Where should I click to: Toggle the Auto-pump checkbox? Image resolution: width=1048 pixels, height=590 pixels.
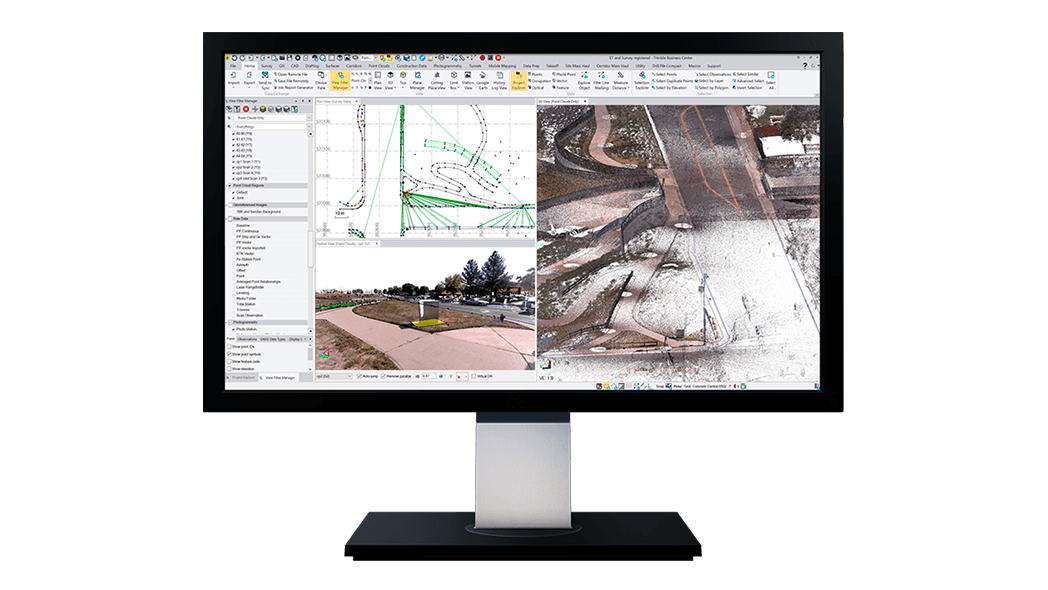tap(359, 376)
